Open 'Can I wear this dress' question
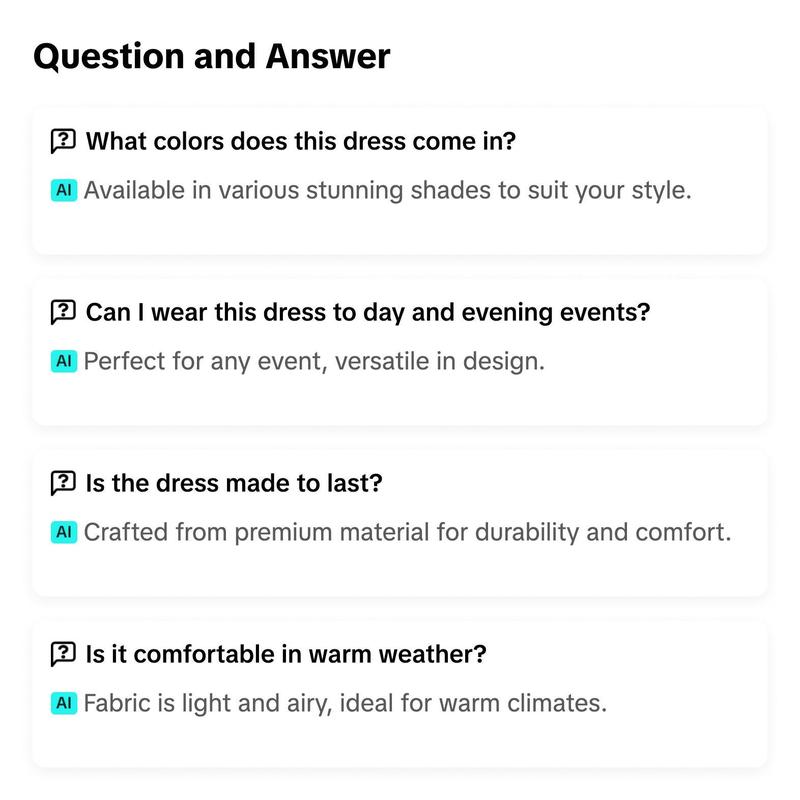The height and width of the screenshot is (800, 800). 368,312
